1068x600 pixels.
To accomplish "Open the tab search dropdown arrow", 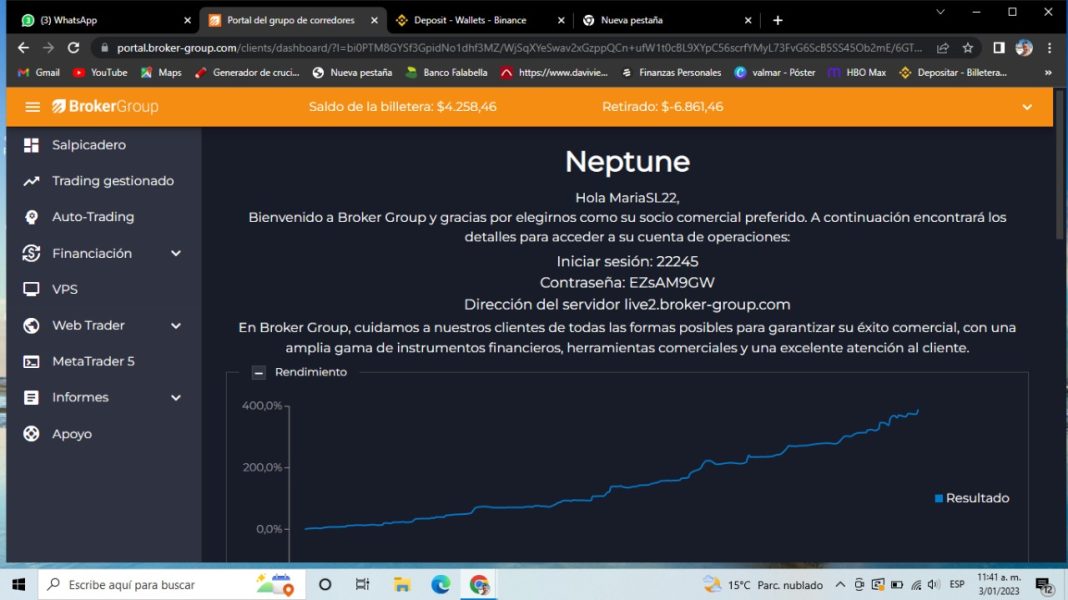I will pyautogui.click(x=941, y=12).
